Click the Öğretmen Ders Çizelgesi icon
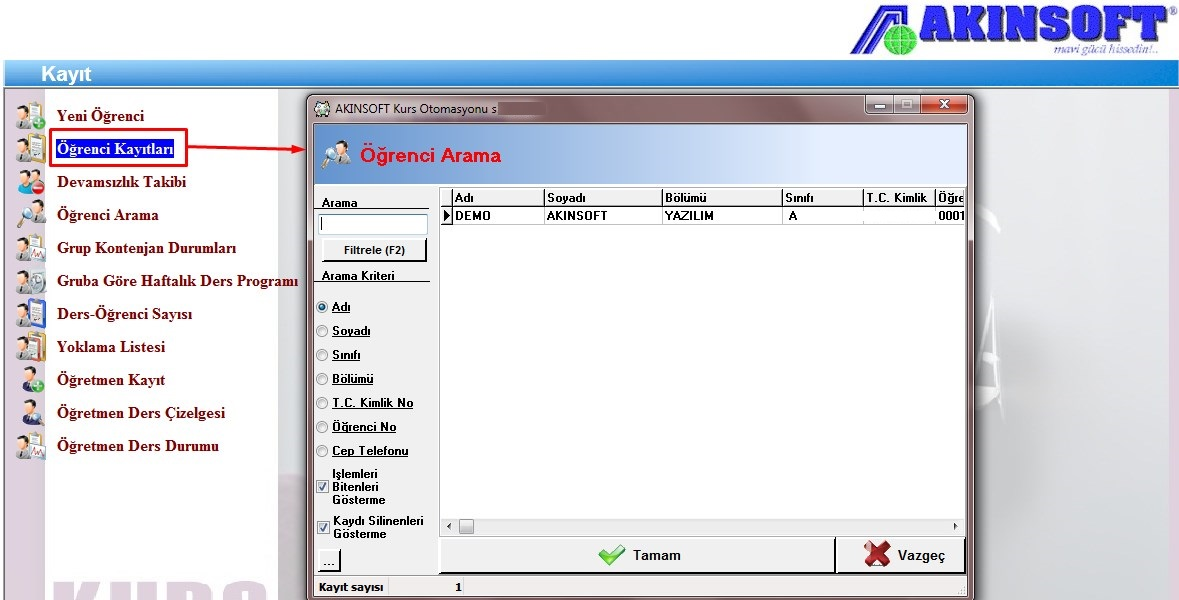The height and width of the screenshot is (600, 1179). pos(31,414)
